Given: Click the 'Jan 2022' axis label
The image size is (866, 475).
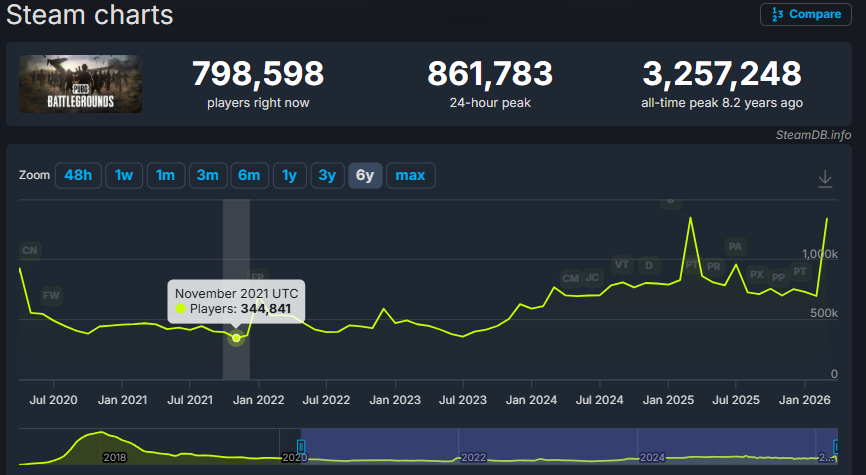Looking at the screenshot, I should (258, 400).
